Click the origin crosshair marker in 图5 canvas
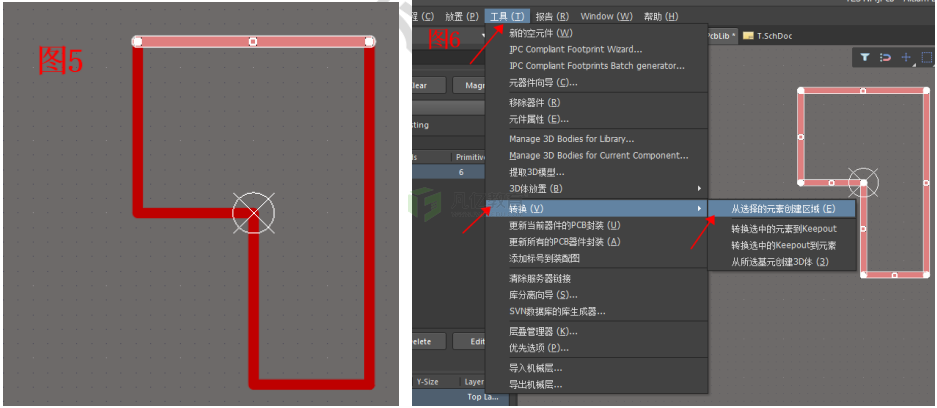Viewport: 937px width, 408px height. (252, 211)
